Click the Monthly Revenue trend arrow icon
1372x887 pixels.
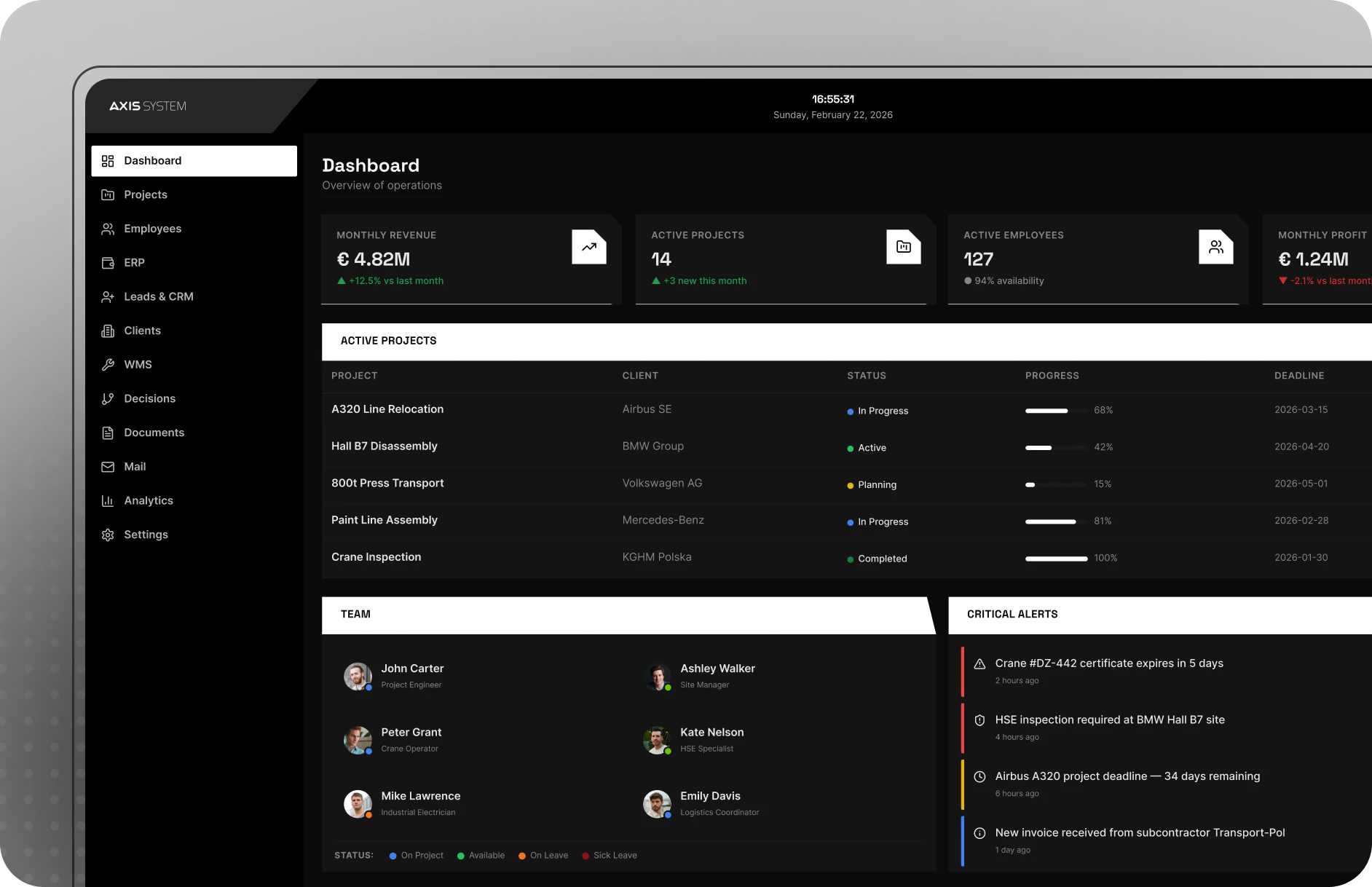click(588, 247)
